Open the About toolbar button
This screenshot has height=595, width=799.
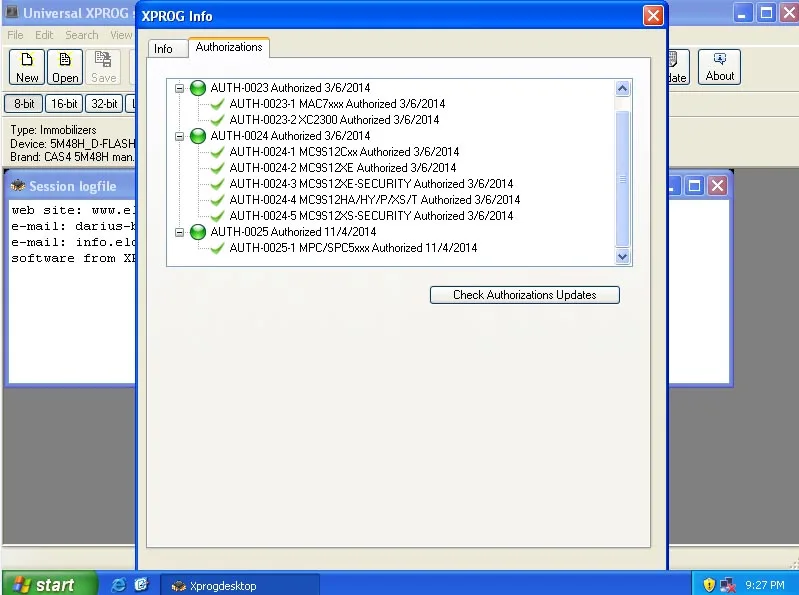click(x=719, y=67)
